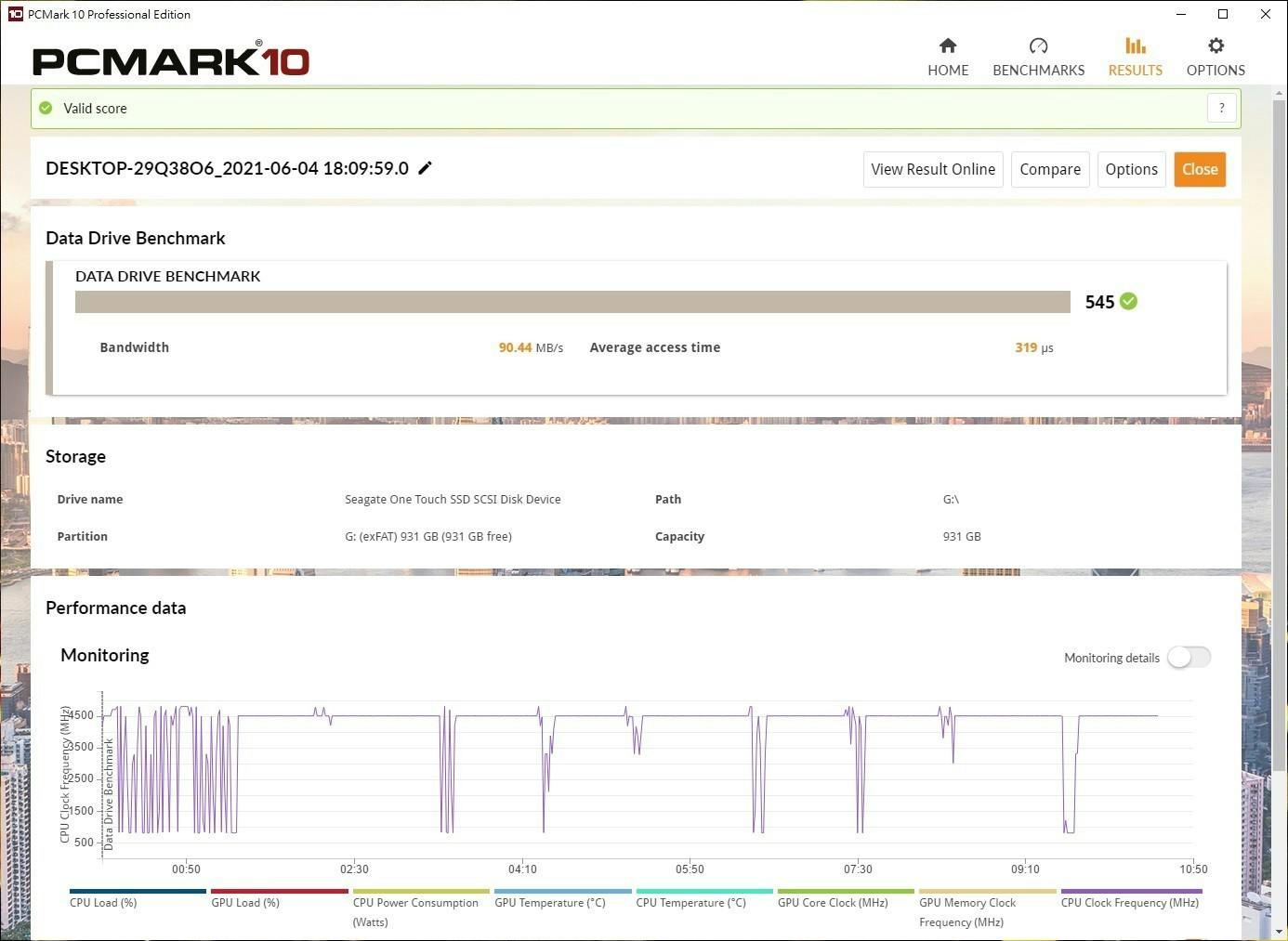Click the Storage section heading
The image size is (1288, 941).
tap(75, 456)
